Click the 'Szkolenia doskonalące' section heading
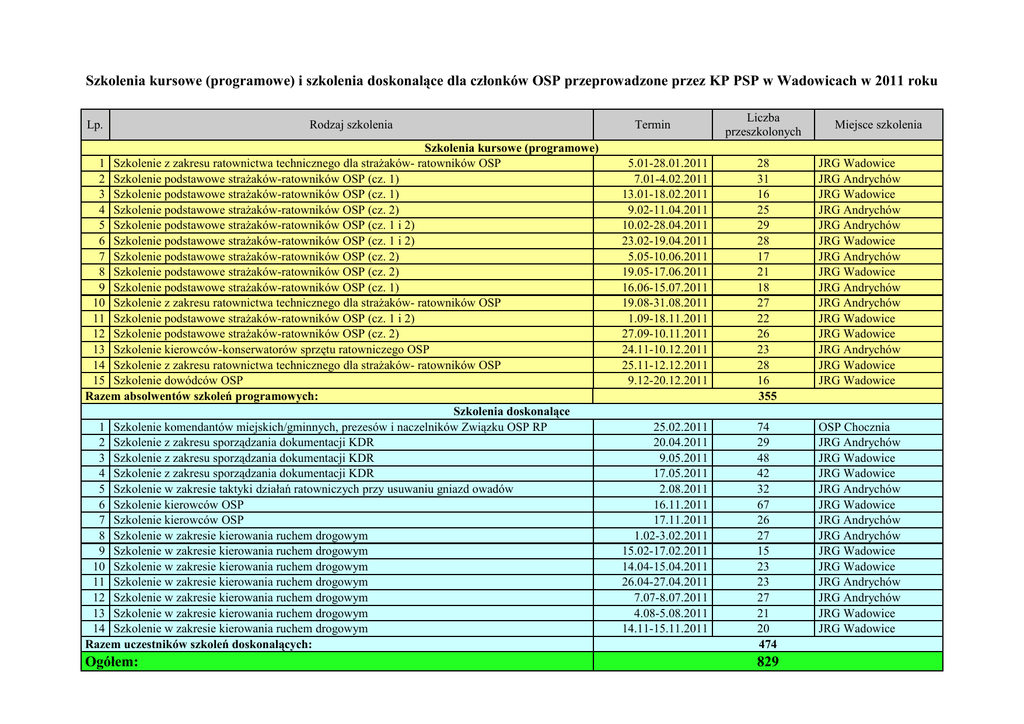Screen dimensions: 1024x724 click(x=511, y=412)
